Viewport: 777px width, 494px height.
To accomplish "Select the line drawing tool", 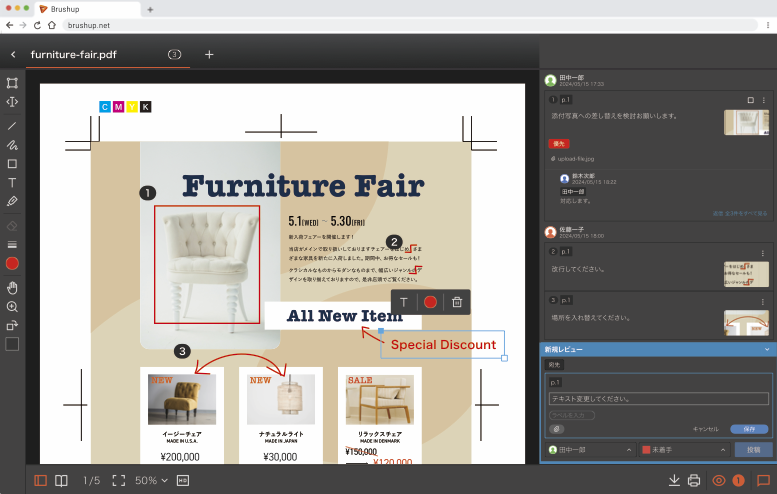I will point(12,126).
